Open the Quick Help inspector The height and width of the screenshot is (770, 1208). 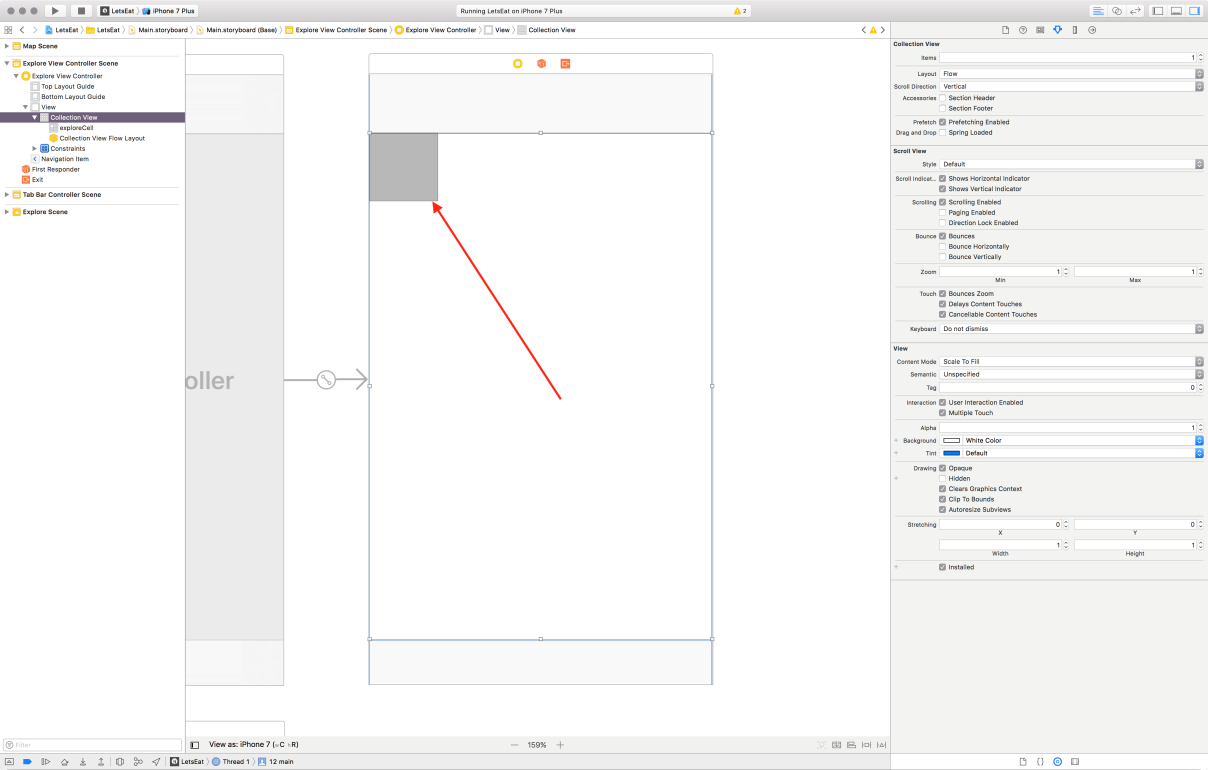[x=1023, y=30]
